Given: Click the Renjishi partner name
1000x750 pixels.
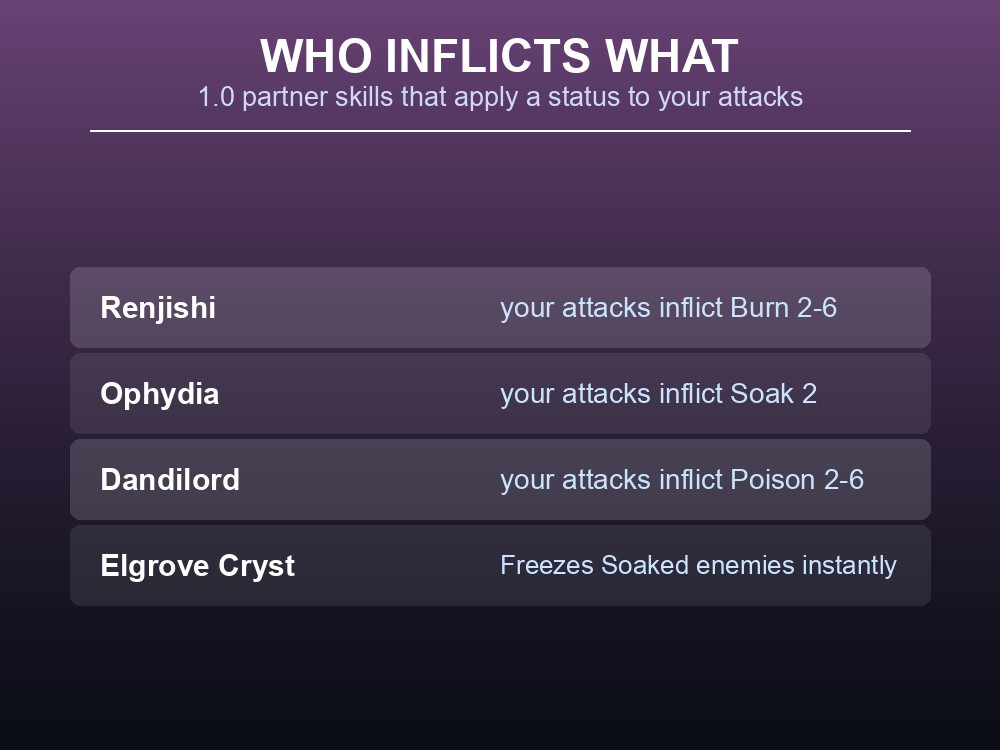Looking at the screenshot, I should tap(158, 308).
